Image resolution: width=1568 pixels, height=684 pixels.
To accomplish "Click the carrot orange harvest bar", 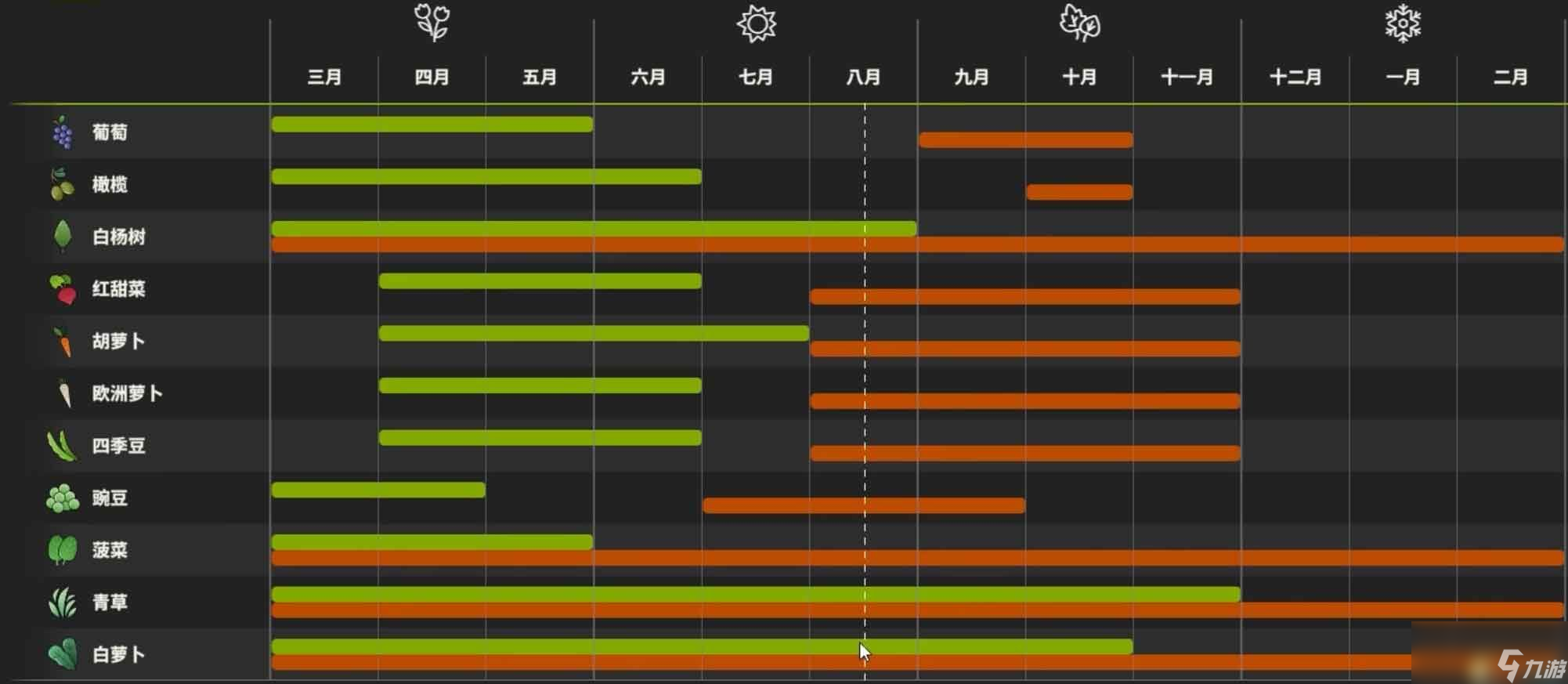I will (x=1025, y=349).
